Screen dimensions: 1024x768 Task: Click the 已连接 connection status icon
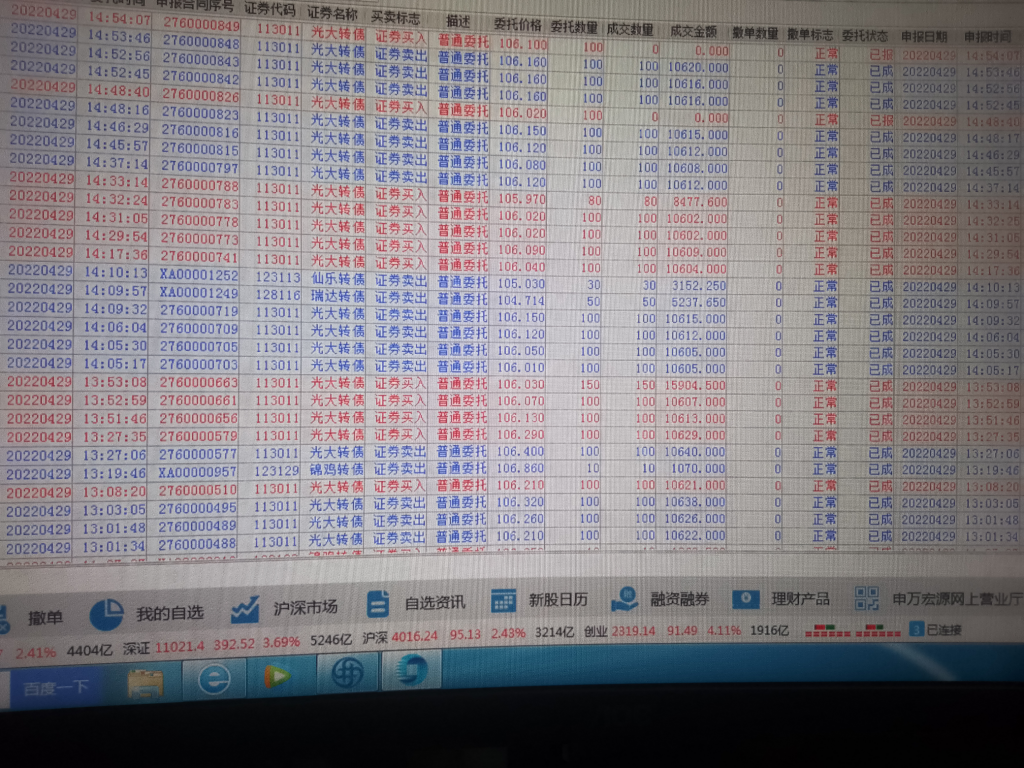916,629
